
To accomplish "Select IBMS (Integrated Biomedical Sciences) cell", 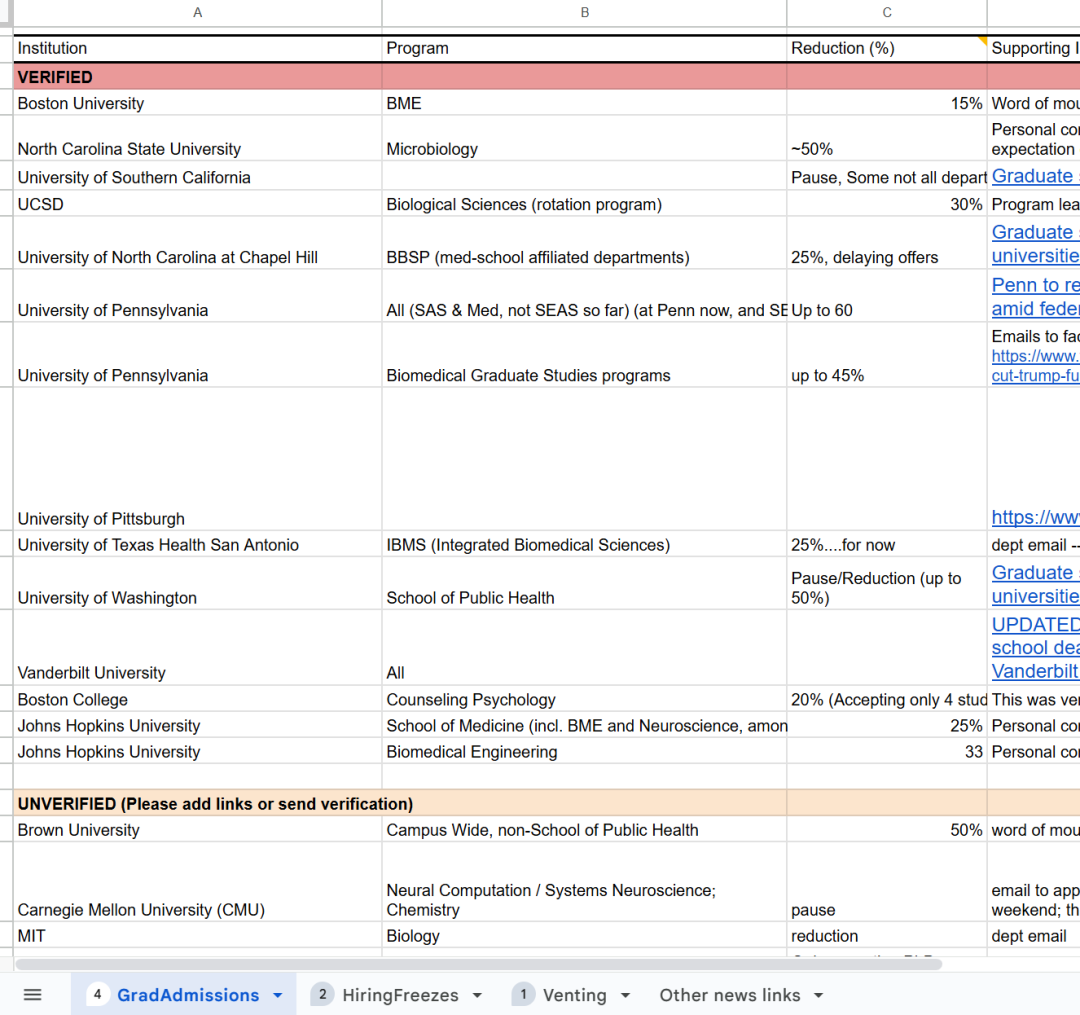I will pyautogui.click(x=584, y=544).
